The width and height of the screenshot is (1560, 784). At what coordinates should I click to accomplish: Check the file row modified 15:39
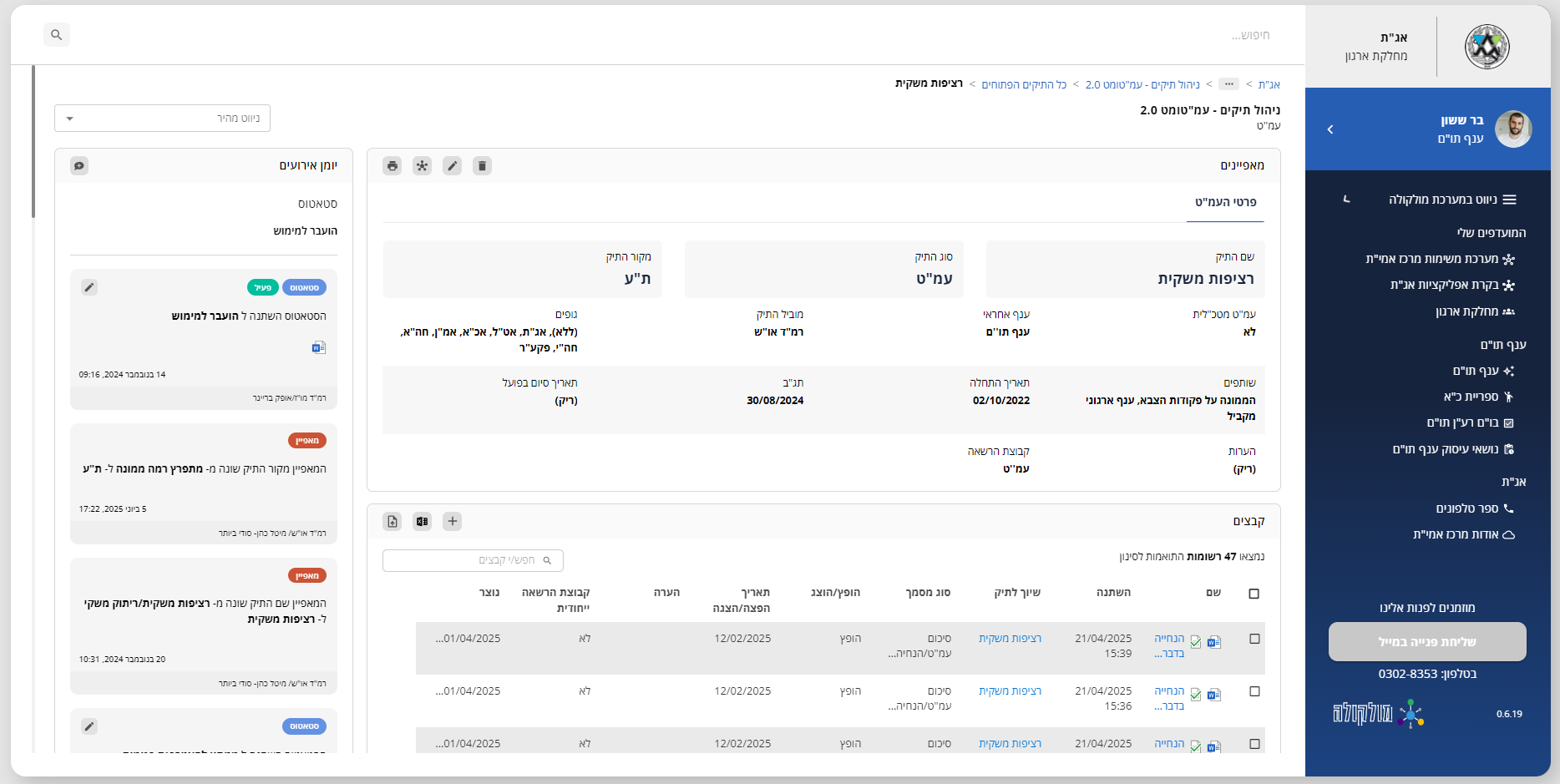[1254, 639]
